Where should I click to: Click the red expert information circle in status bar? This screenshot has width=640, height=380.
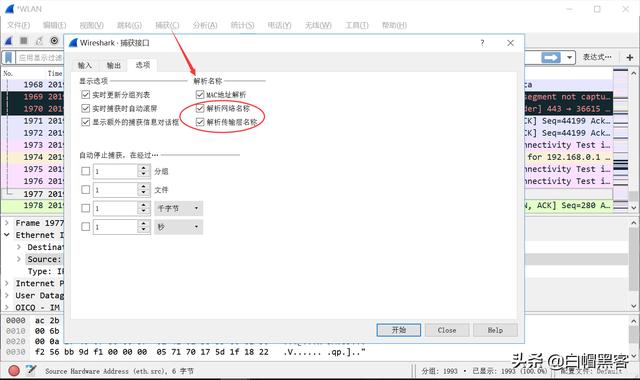pyautogui.click(x=14, y=370)
